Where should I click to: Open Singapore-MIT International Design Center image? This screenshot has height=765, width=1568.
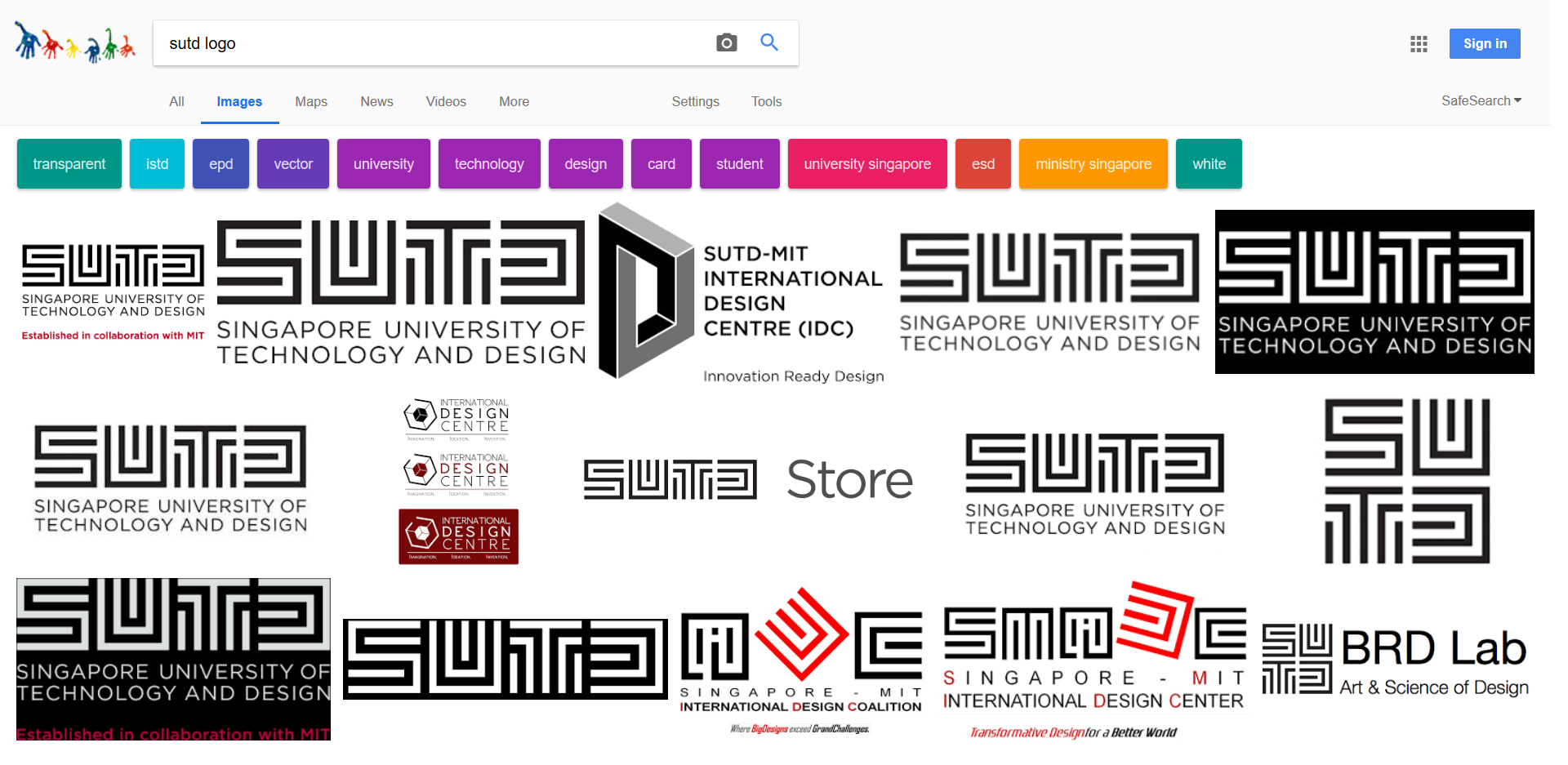pos(1094,660)
